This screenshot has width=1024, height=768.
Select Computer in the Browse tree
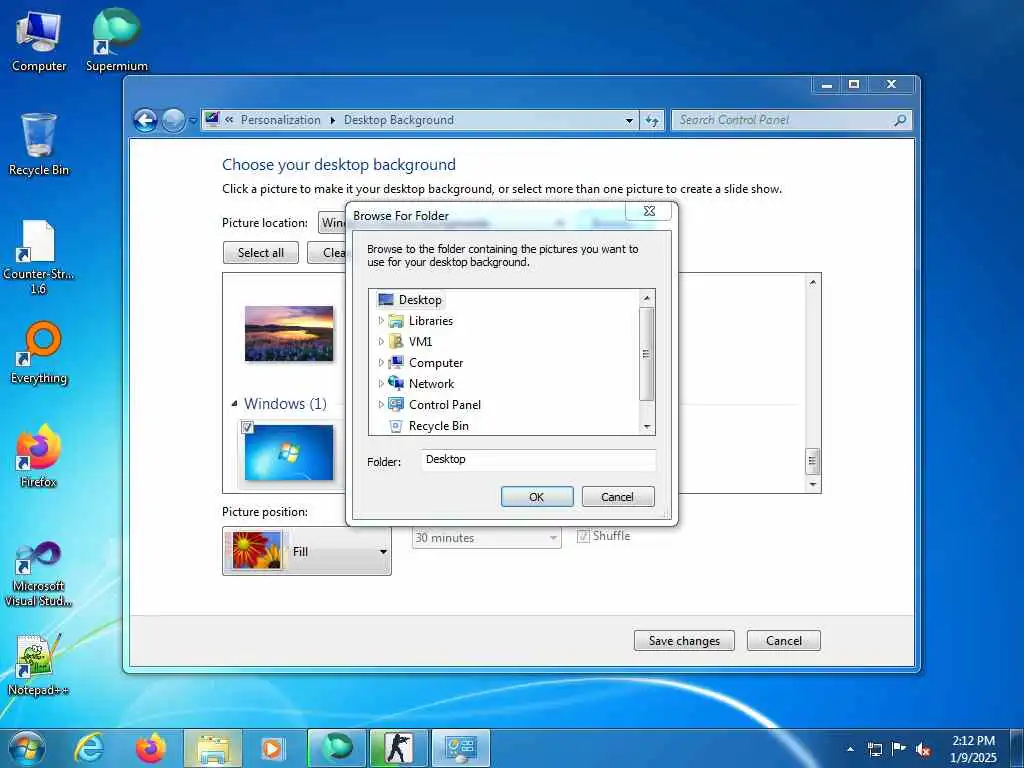[x=436, y=362]
